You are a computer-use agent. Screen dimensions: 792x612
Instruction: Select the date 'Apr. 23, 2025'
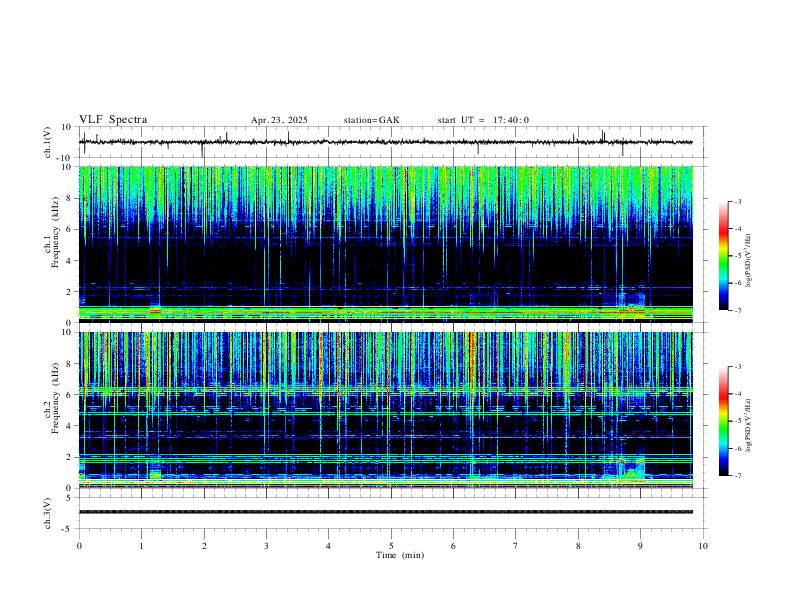[x=279, y=120]
